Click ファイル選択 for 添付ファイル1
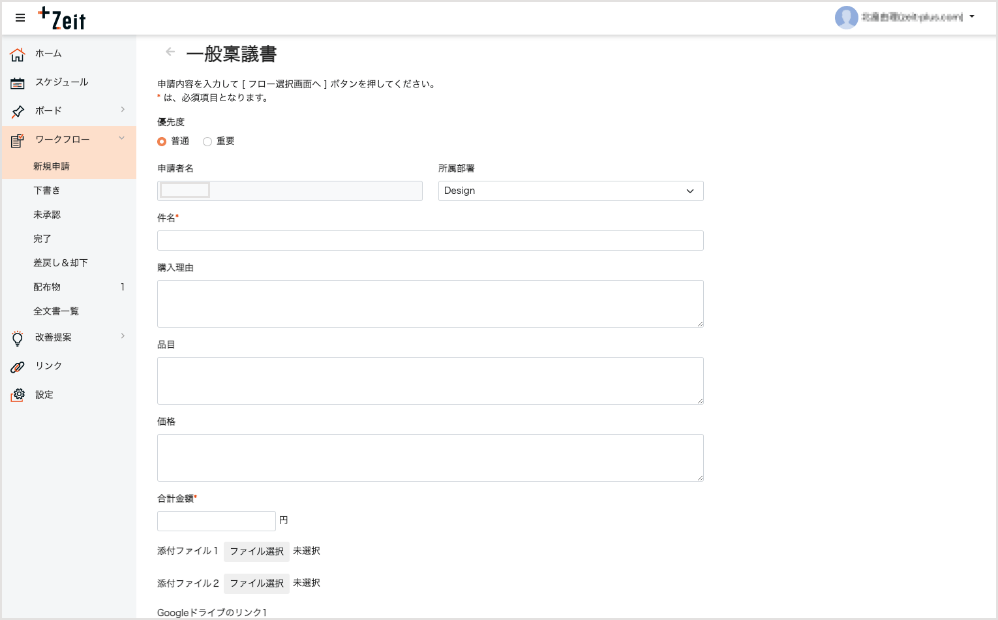998x620 pixels. click(x=256, y=552)
